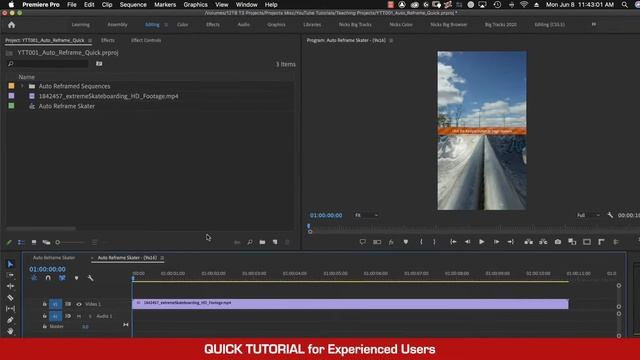Click New Item icon in Project panel
Image resolution: width=640 pixels, height=360 pixels.
coord(275,242)
